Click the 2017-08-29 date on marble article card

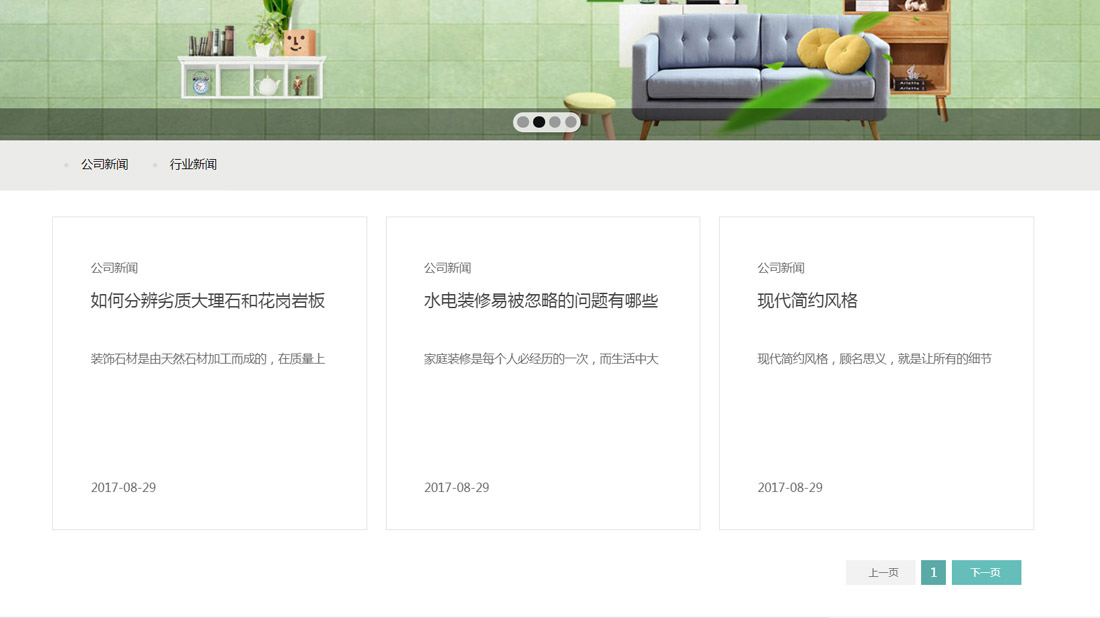[x=123, y=488]
